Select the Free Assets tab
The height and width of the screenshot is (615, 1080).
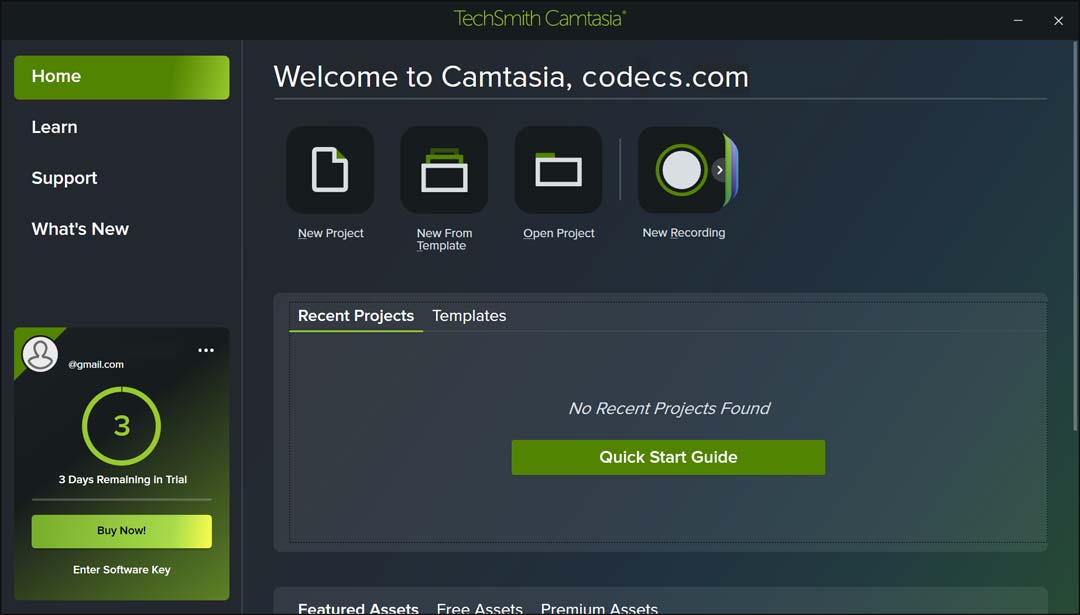[x=479, y=608]
